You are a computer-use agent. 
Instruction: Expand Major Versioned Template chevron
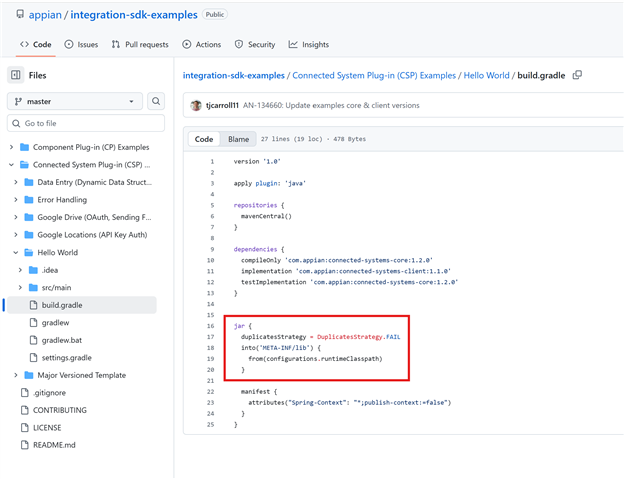pos(16,375)
